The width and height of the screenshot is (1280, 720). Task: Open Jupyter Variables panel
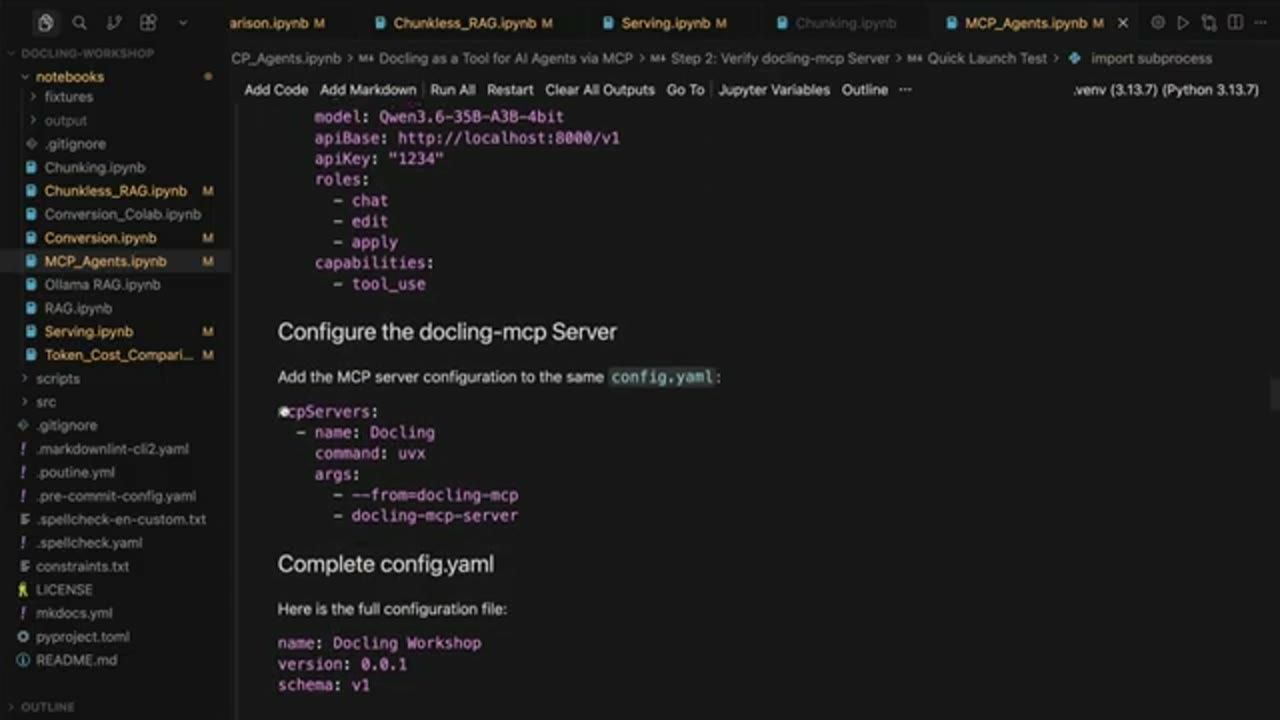(774, 89)
